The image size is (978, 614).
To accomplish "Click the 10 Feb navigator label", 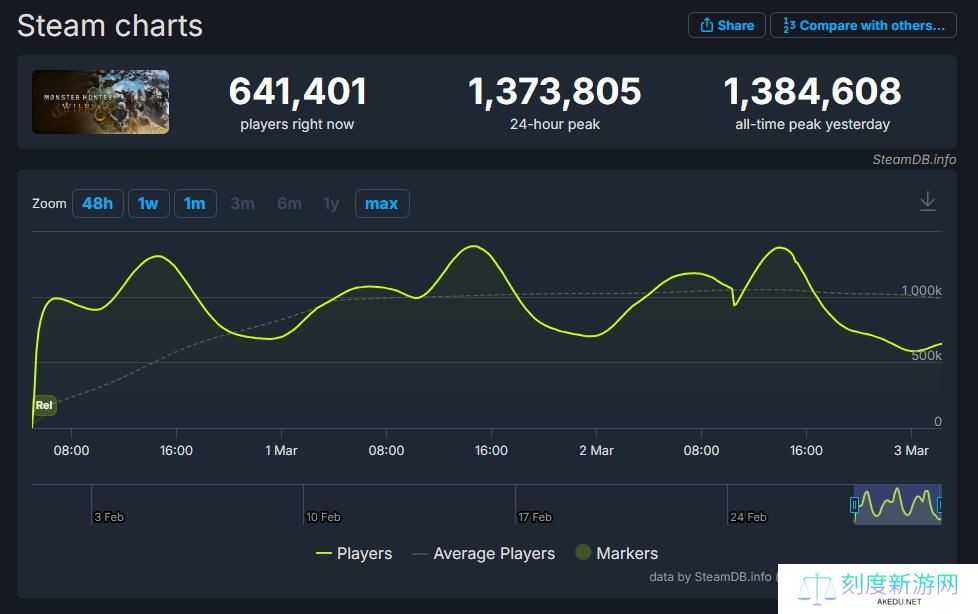I will (x=323, y=517).
